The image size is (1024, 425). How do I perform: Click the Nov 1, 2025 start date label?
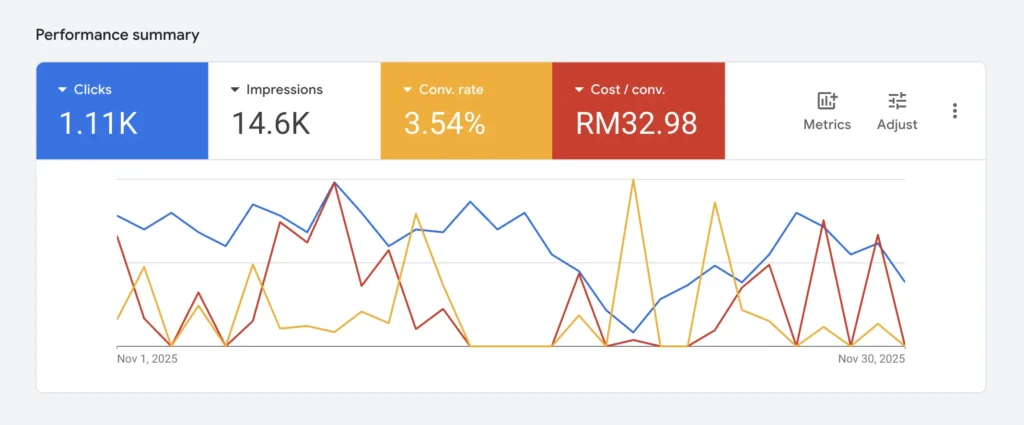(x=147, y=358)
